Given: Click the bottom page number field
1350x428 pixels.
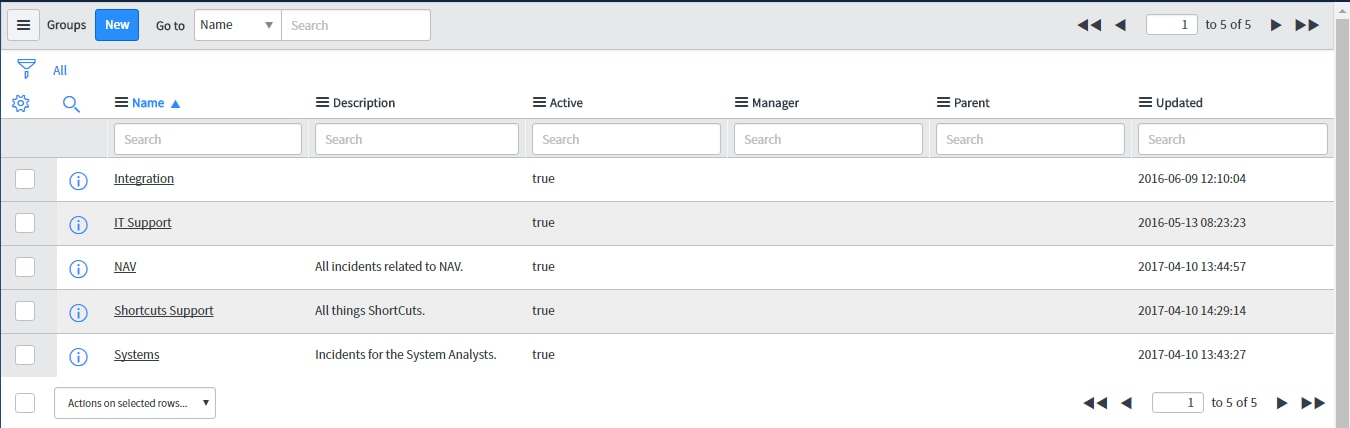Looking at the screenshot, I should click(x=1178, y=403).
